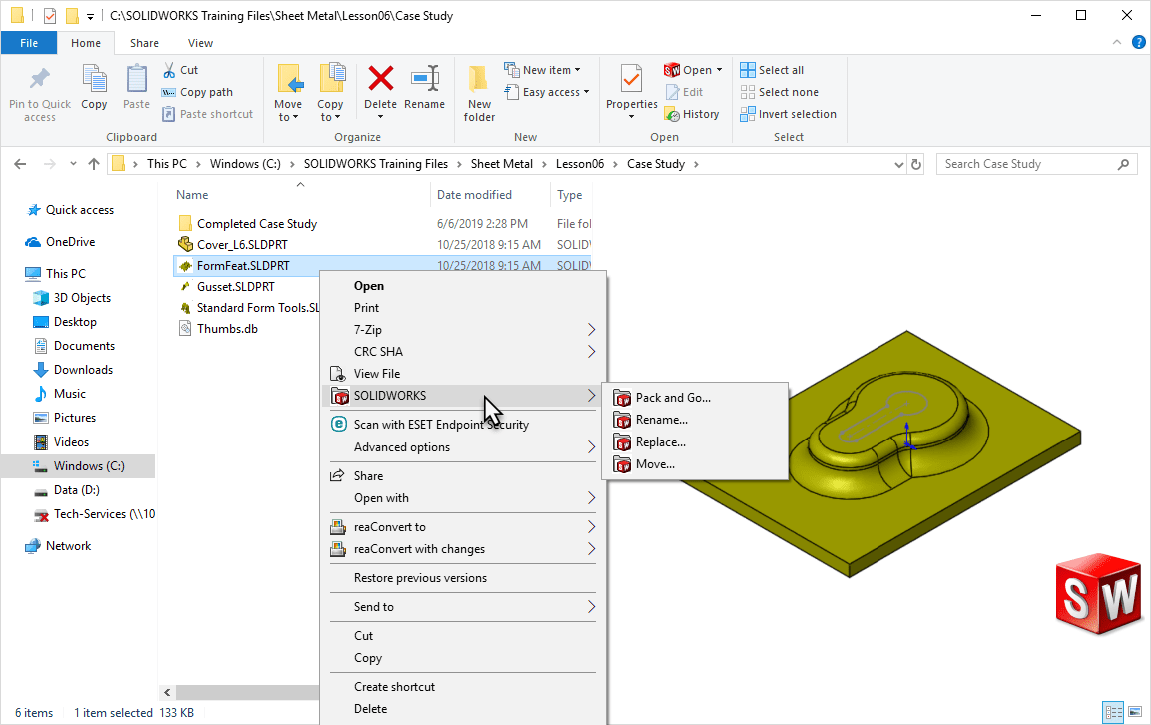Click Select none in the ribbon
The height and width of the screenshot is (725, 1151).
780,92
